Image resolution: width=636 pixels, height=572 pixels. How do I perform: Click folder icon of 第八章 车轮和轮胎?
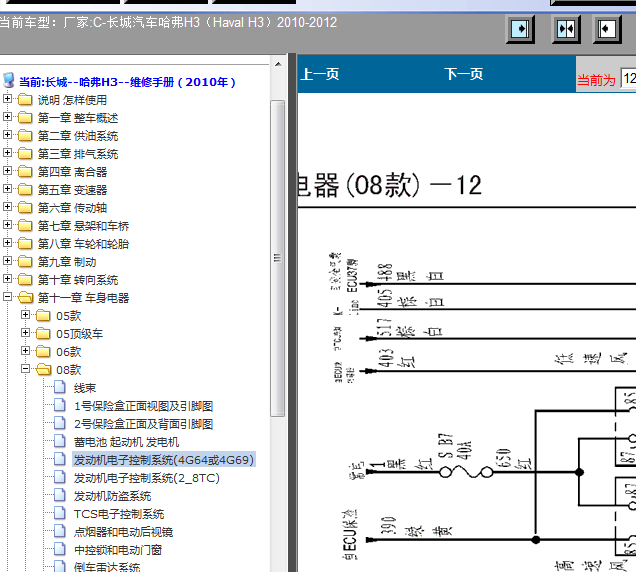[25, 243]
